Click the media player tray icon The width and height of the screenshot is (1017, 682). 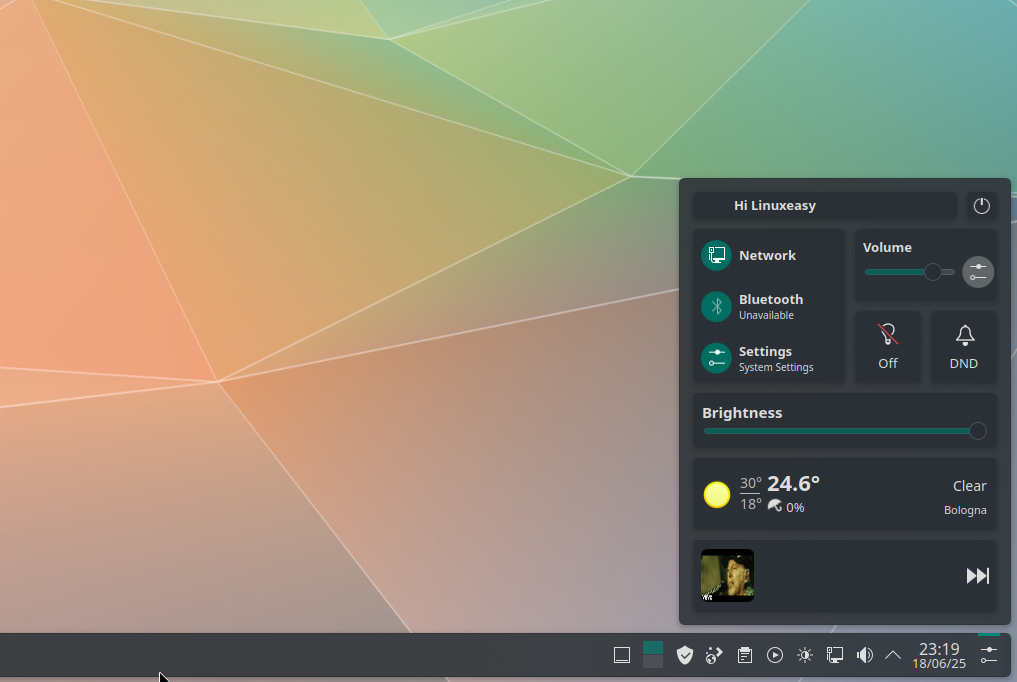pos(774,655)
